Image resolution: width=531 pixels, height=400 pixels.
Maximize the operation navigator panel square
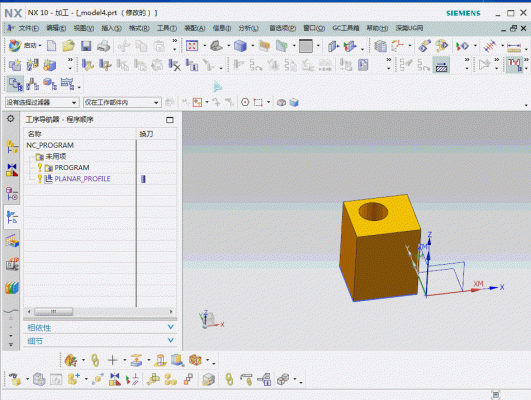pos(170,120)
